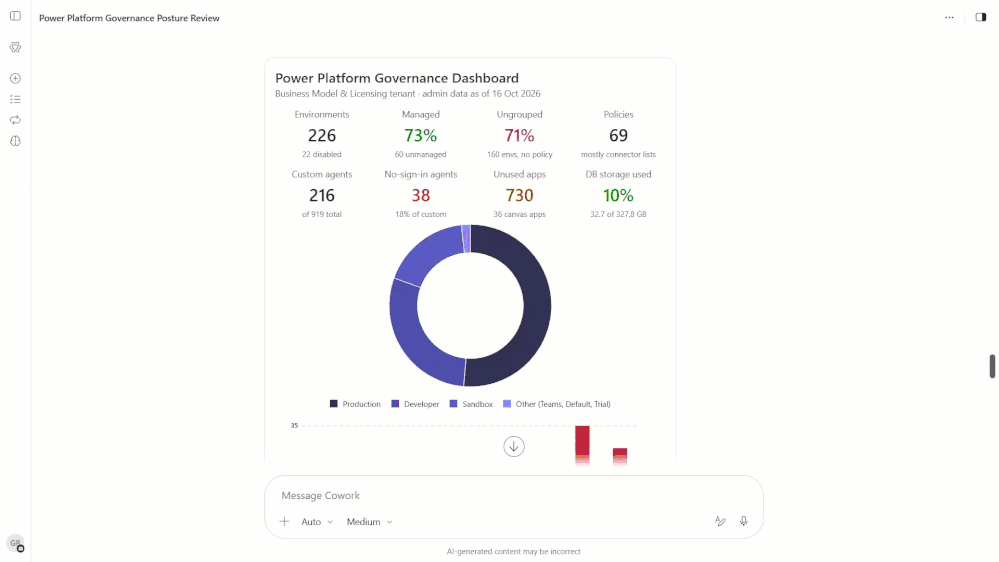Open the recurring loop icon in sidebar
The width and height of the screenshot is (999, 562).
(15, 120)
